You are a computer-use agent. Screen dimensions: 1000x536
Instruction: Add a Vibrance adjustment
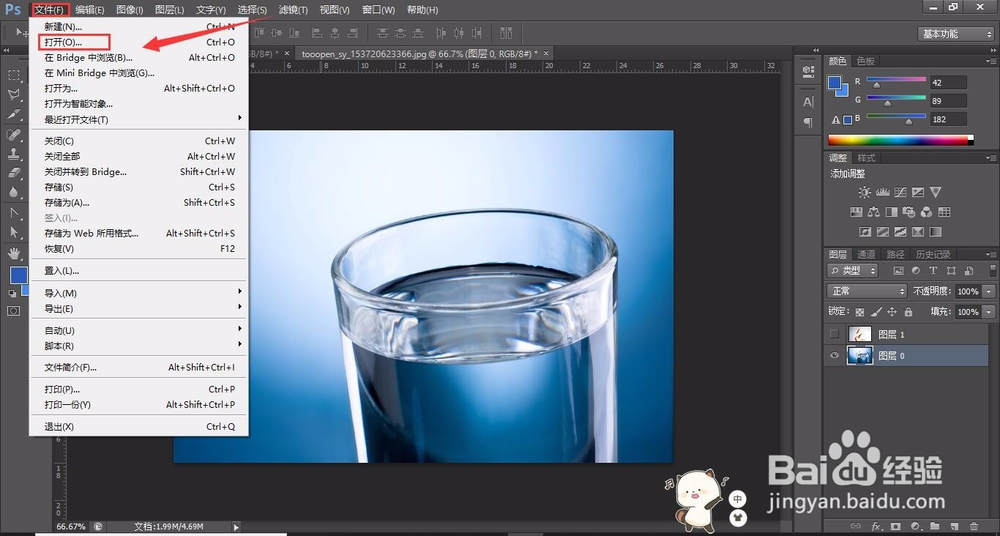tap(936, 192)
